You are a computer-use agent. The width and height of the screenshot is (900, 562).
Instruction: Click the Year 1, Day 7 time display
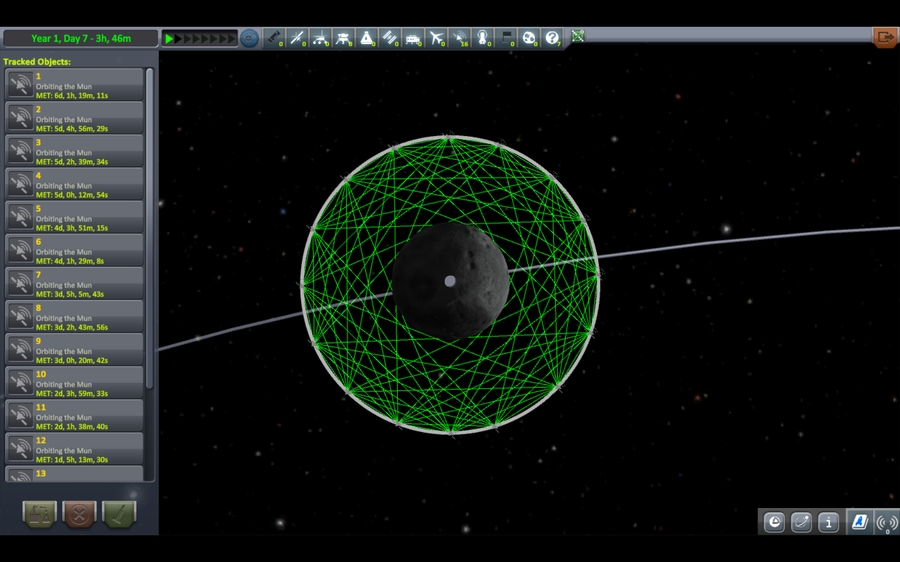[x=81, y=38]
